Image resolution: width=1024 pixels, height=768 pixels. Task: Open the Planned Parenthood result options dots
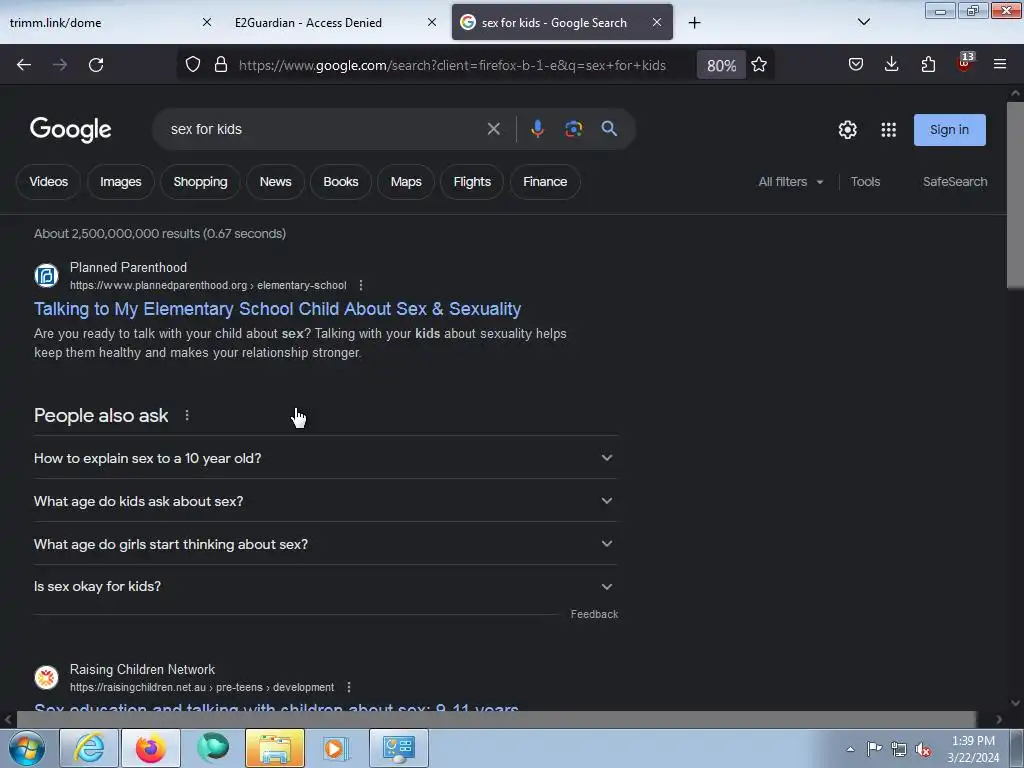360,285
